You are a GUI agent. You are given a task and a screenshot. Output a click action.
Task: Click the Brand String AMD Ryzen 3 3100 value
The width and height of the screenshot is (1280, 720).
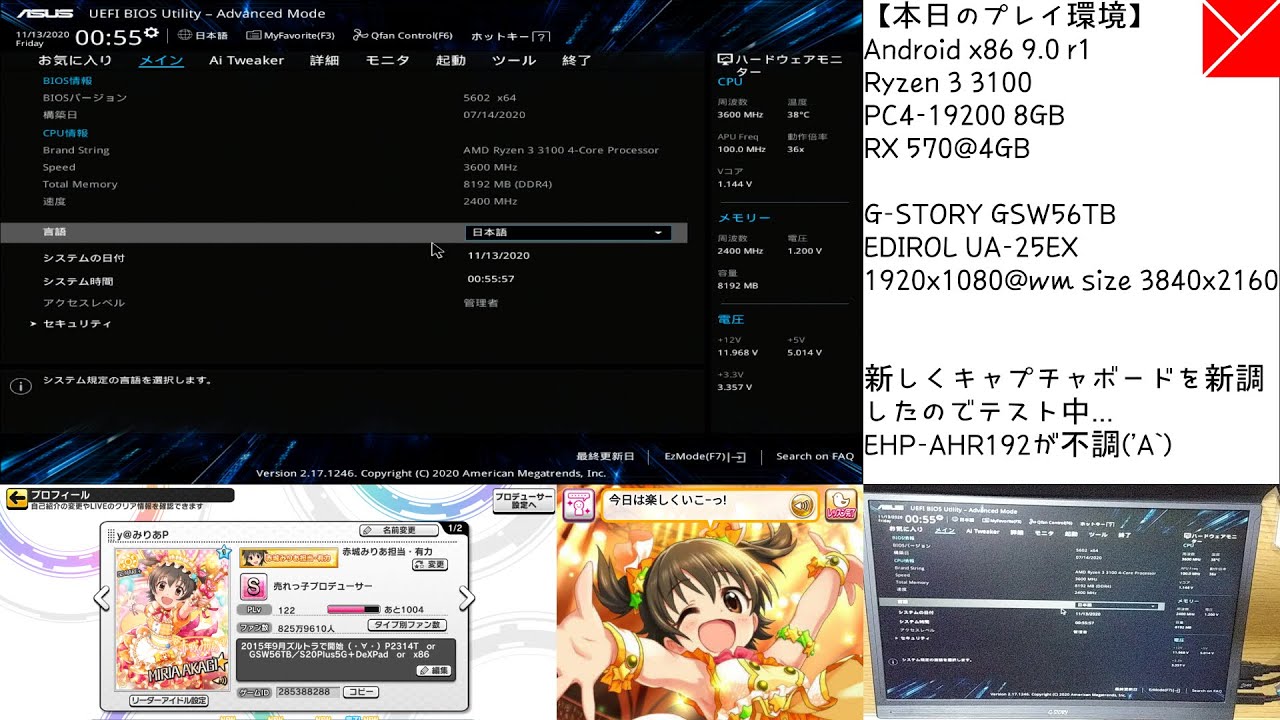561,150
